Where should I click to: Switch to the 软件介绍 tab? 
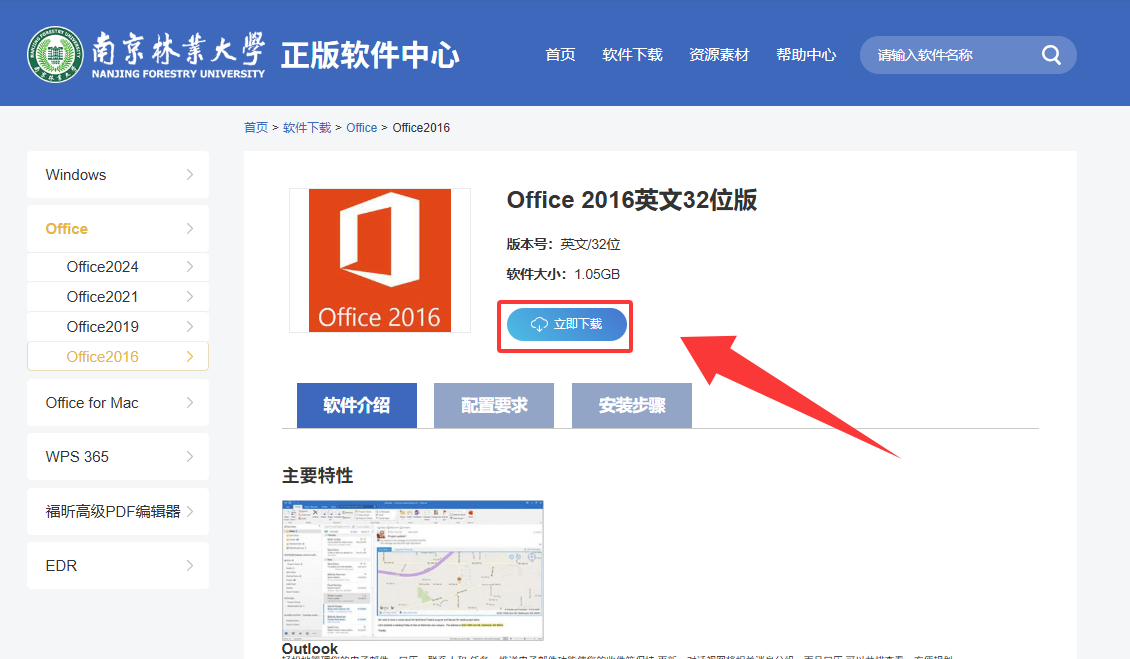[x=357, y=405]
